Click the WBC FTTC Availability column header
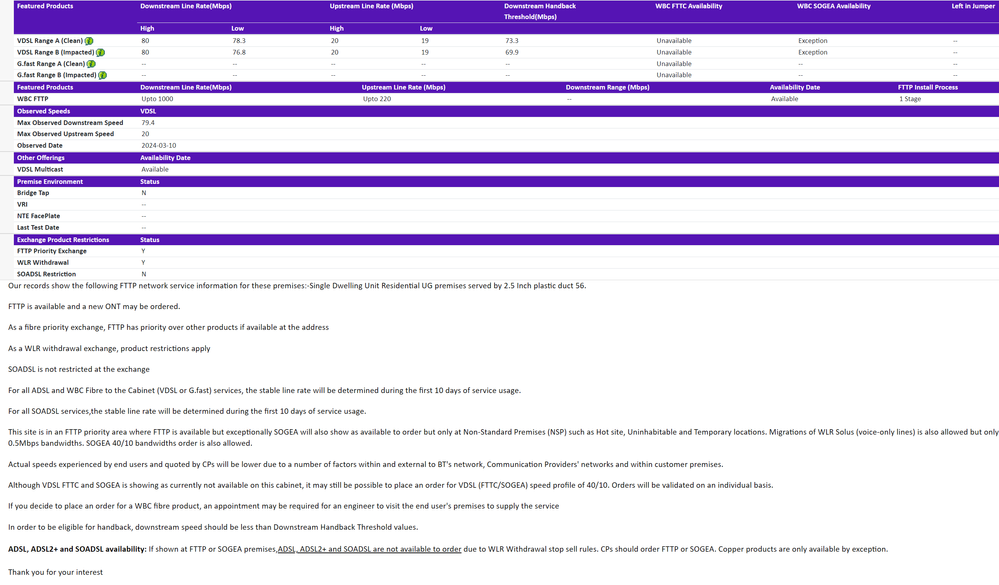 click(688, 6)
